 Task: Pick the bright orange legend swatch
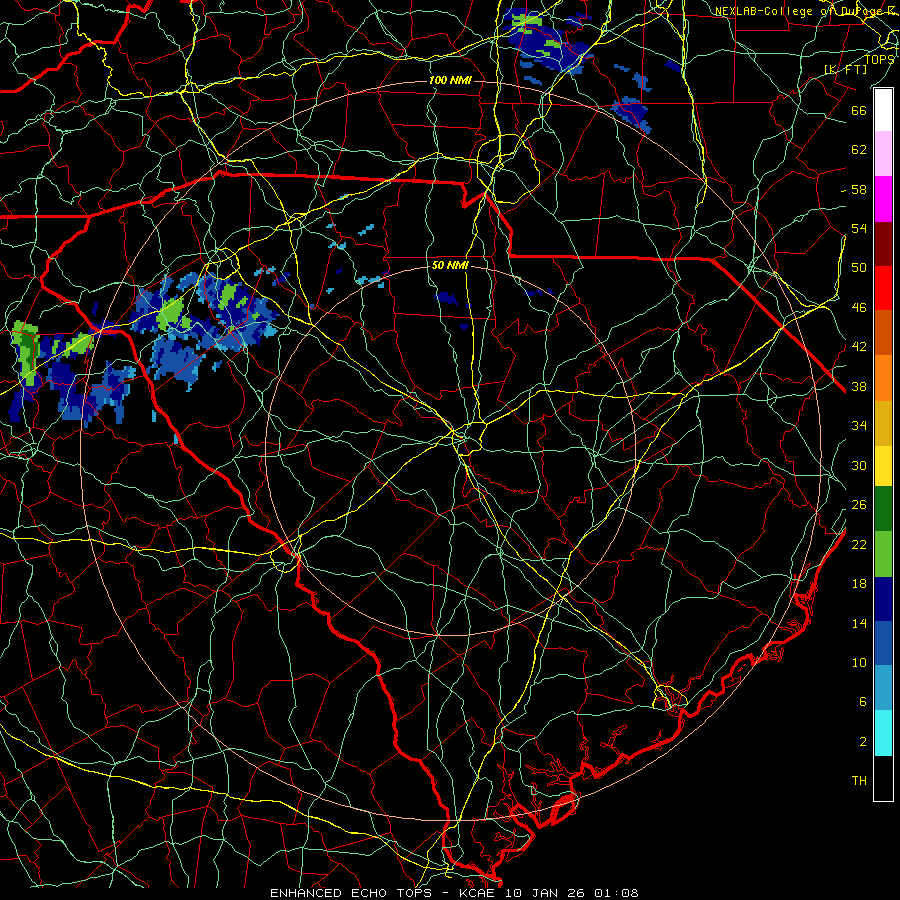pos(883,378)
